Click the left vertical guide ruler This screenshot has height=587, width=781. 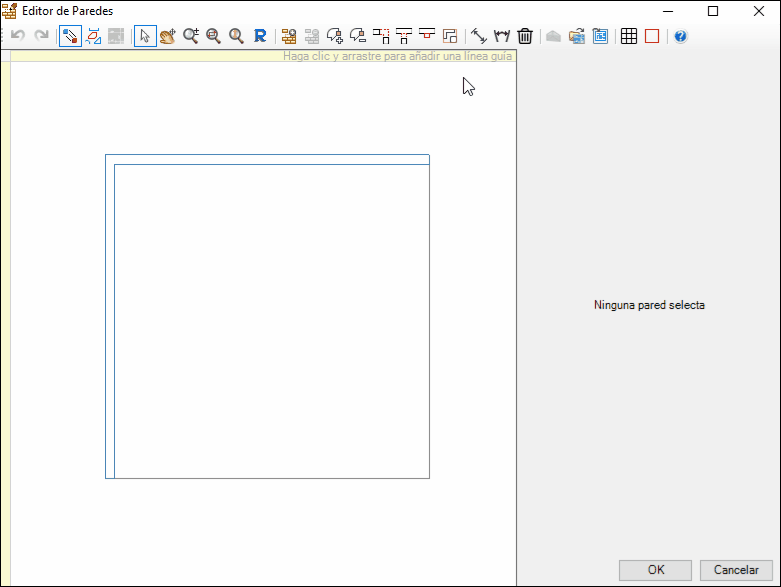click(5, 324)
